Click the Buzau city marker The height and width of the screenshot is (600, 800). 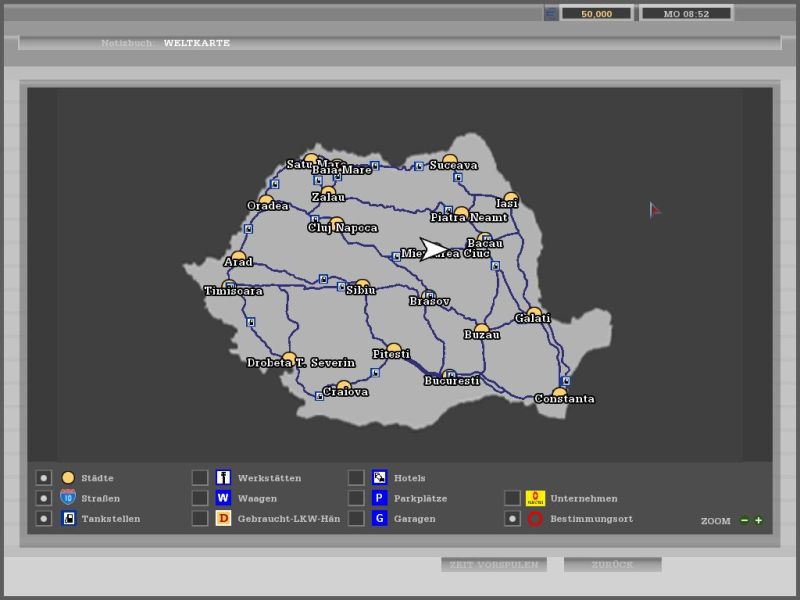tap(481, 330)
